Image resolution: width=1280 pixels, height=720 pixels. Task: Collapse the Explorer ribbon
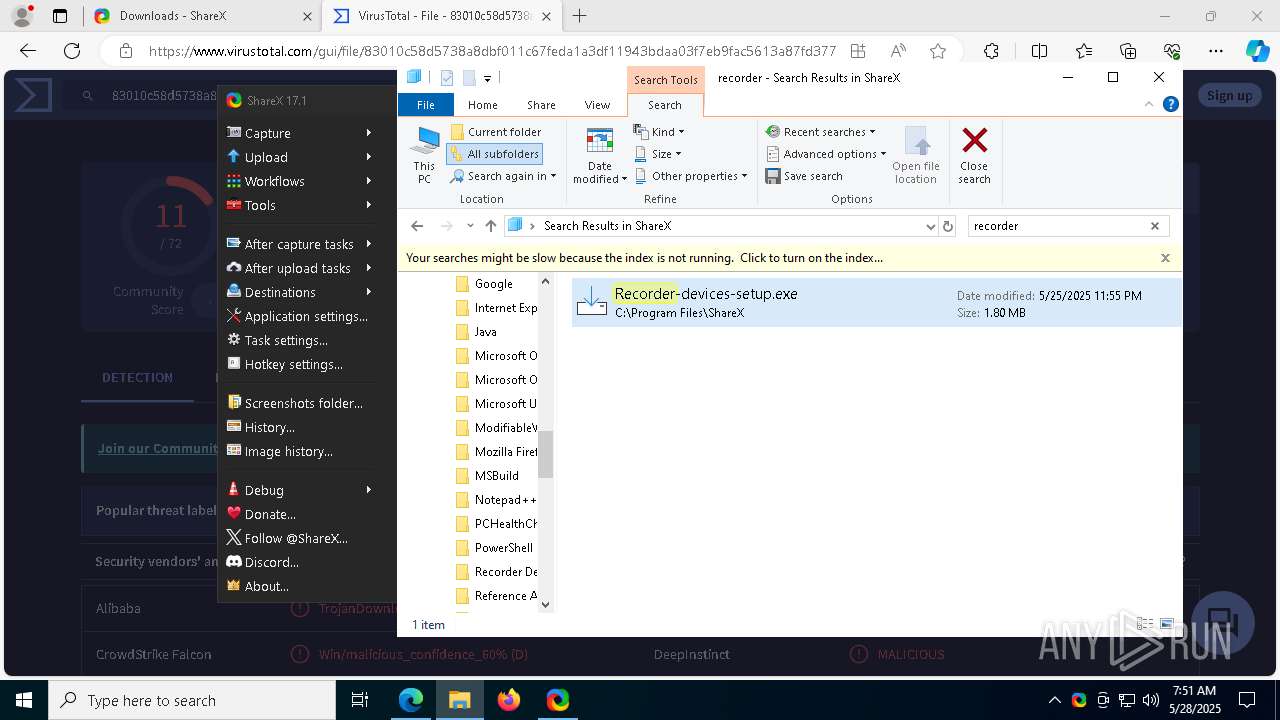click(1149, 104)
